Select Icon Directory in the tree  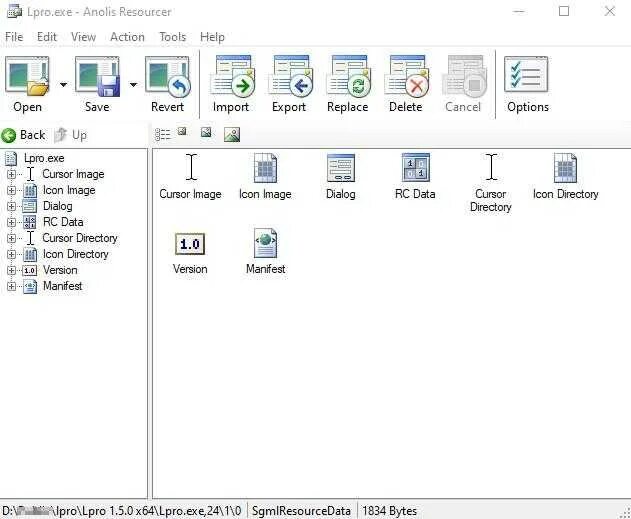[76, 254]
